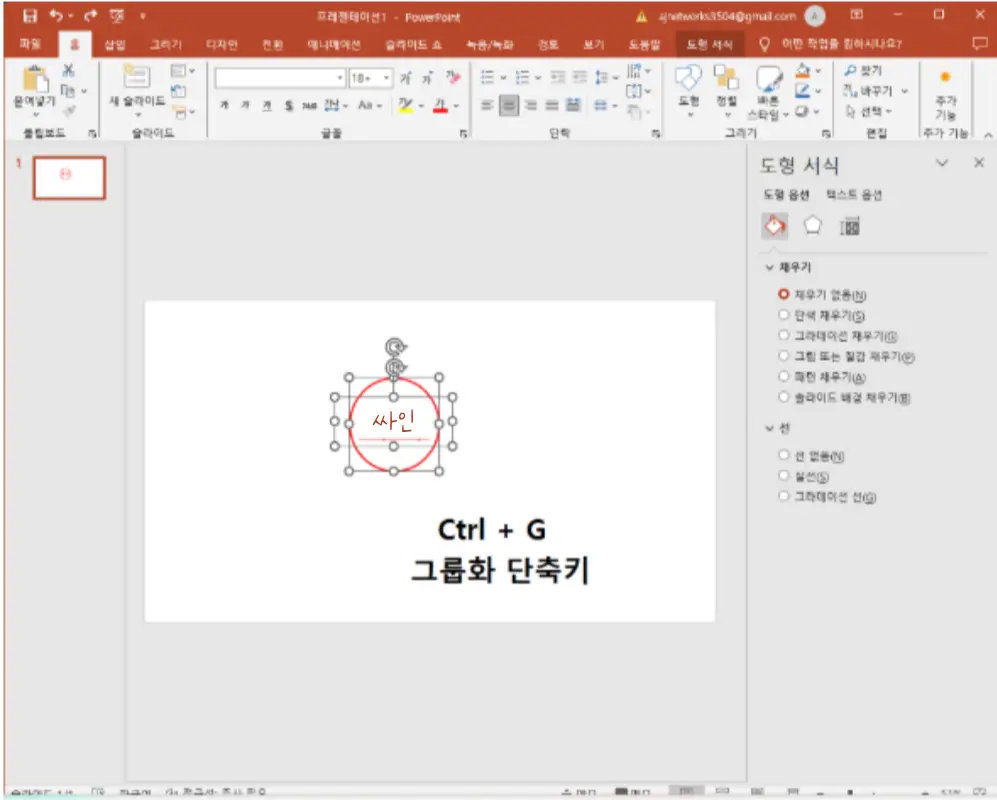Open the font size dropdown showing 18+
This screenshot has height=800, width=997.
pyautogui.click(x=370, y=78)
